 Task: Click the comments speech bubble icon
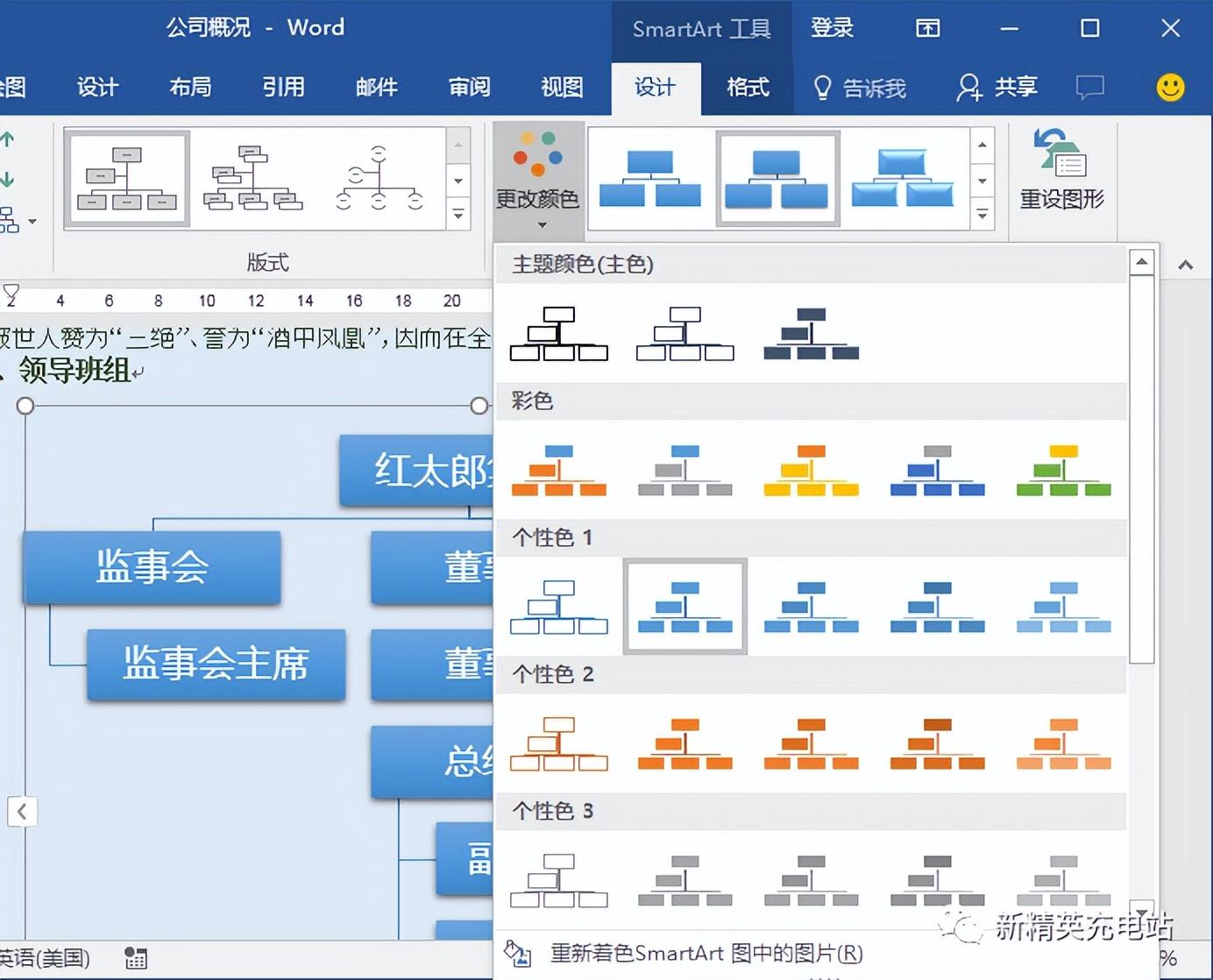click(x=1090, y=88)
